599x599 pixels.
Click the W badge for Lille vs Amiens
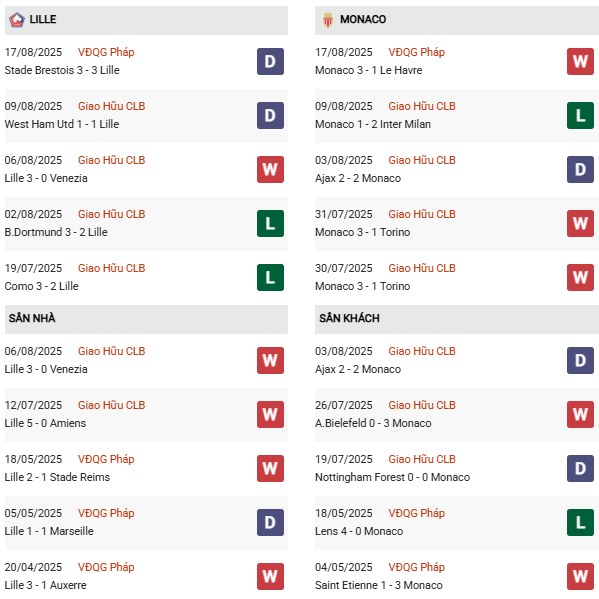tap(270, 414)
